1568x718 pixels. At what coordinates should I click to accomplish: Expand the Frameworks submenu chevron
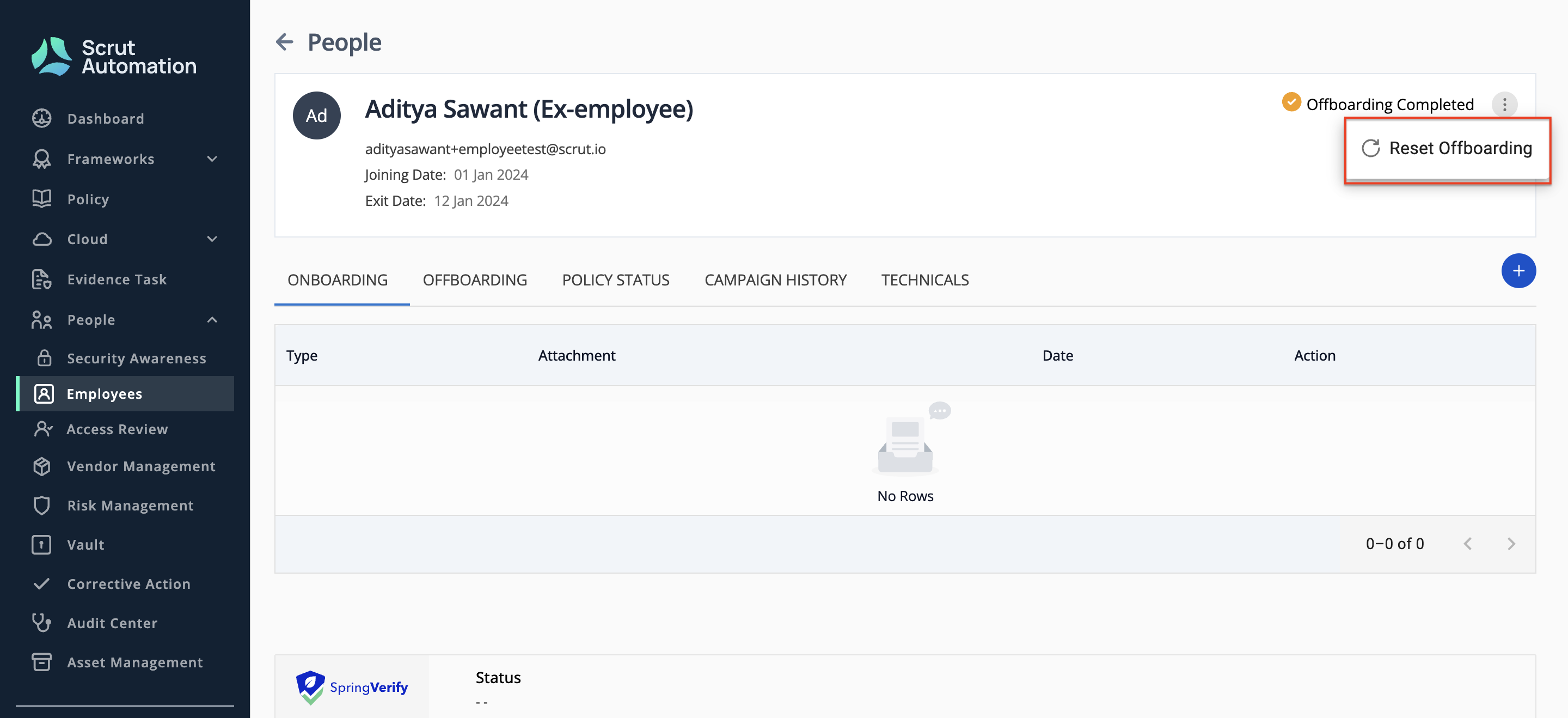coord(212,159)
